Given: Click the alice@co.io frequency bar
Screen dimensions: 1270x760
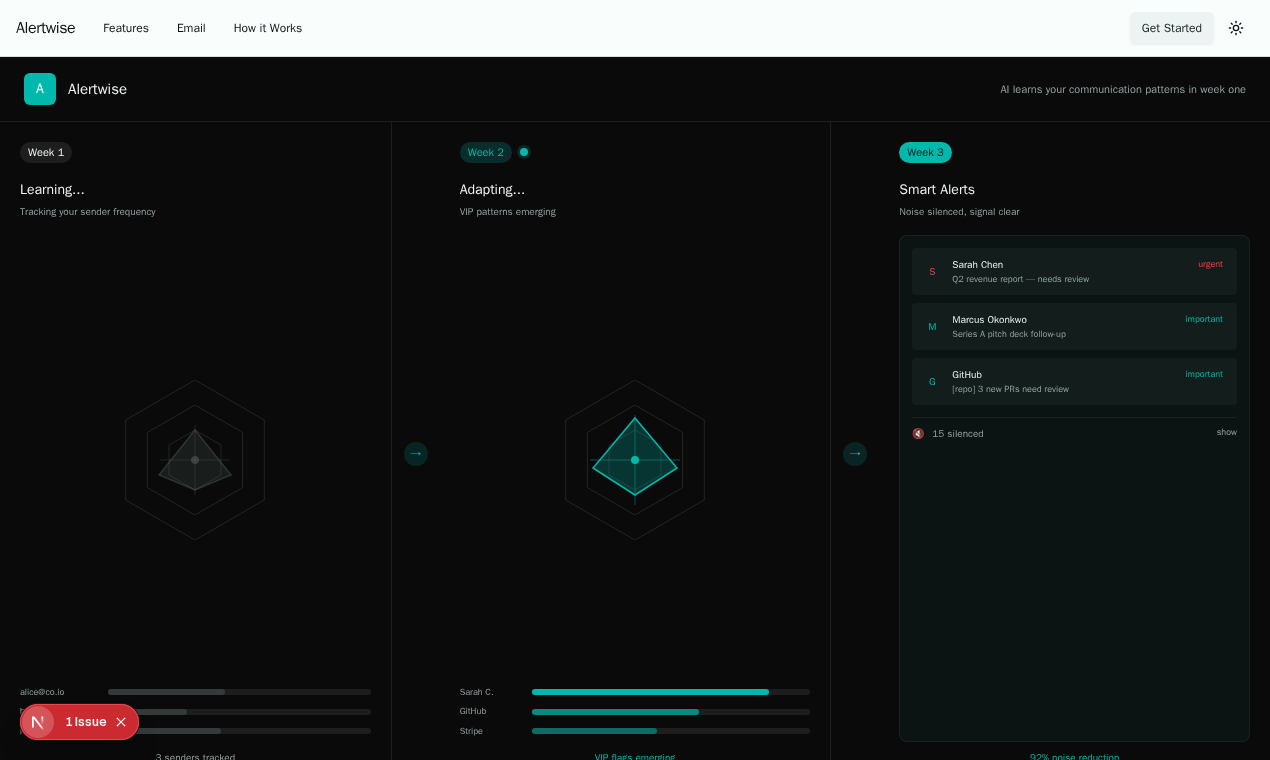Looking at the screenshot, I should tap(239, 692).
